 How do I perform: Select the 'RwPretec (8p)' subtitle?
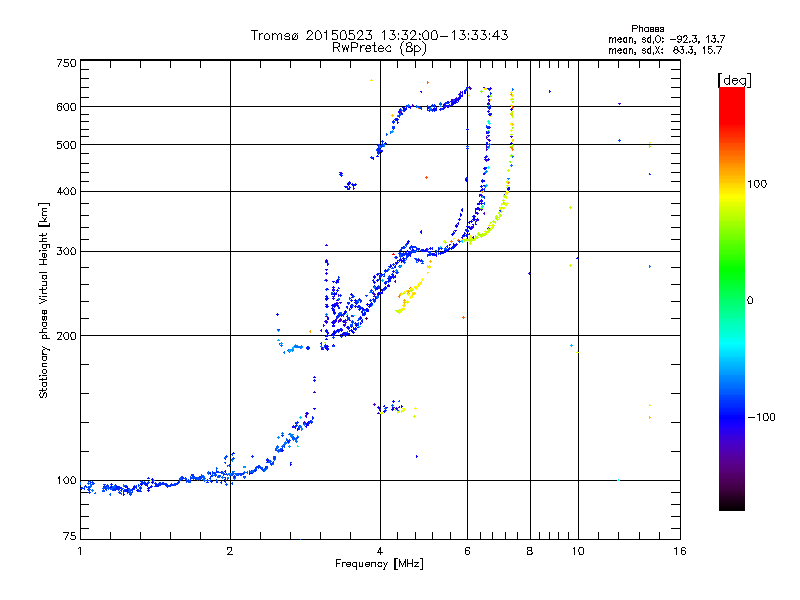[379, 48]
